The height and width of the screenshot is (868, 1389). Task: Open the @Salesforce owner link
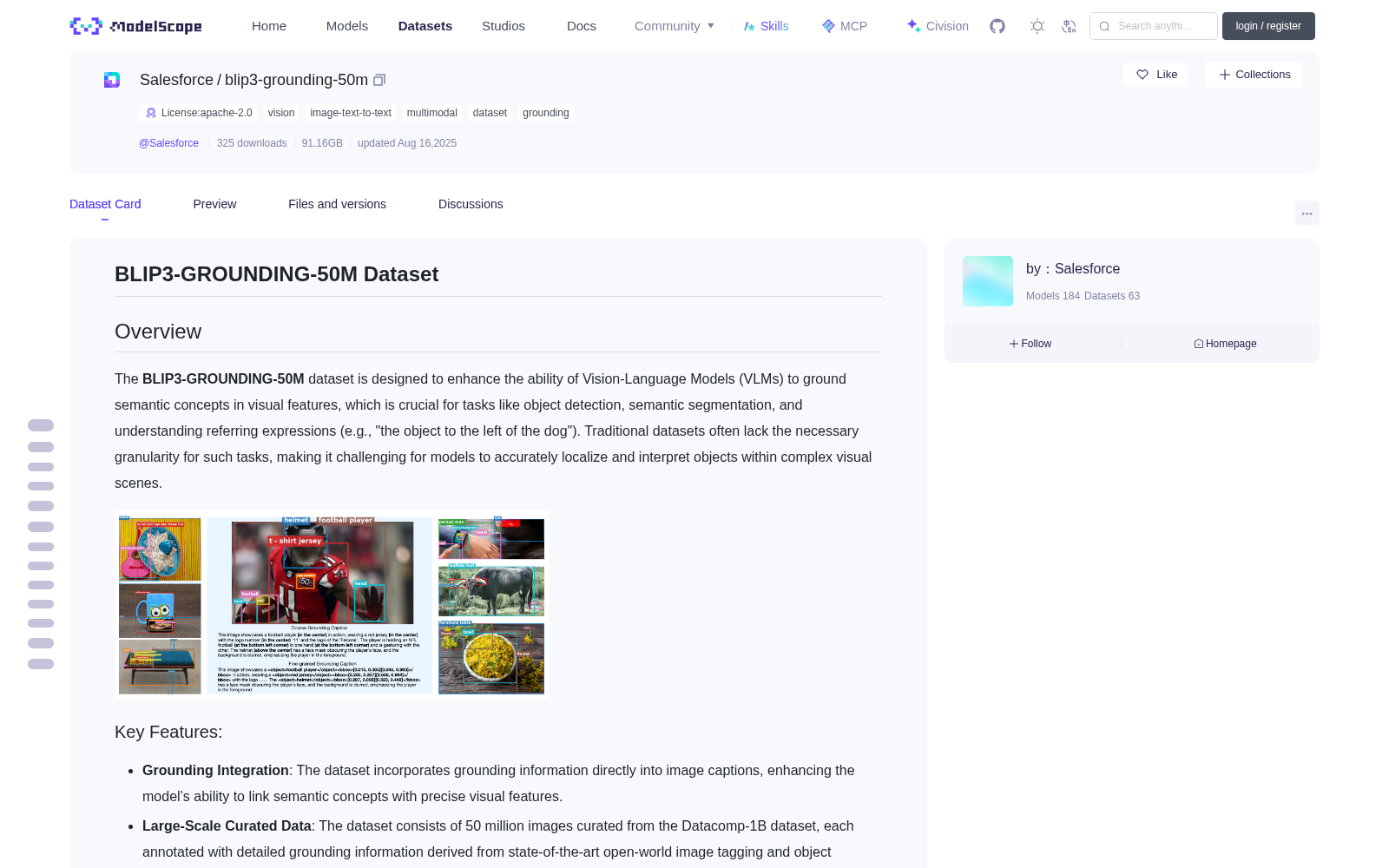coord(168,143)
